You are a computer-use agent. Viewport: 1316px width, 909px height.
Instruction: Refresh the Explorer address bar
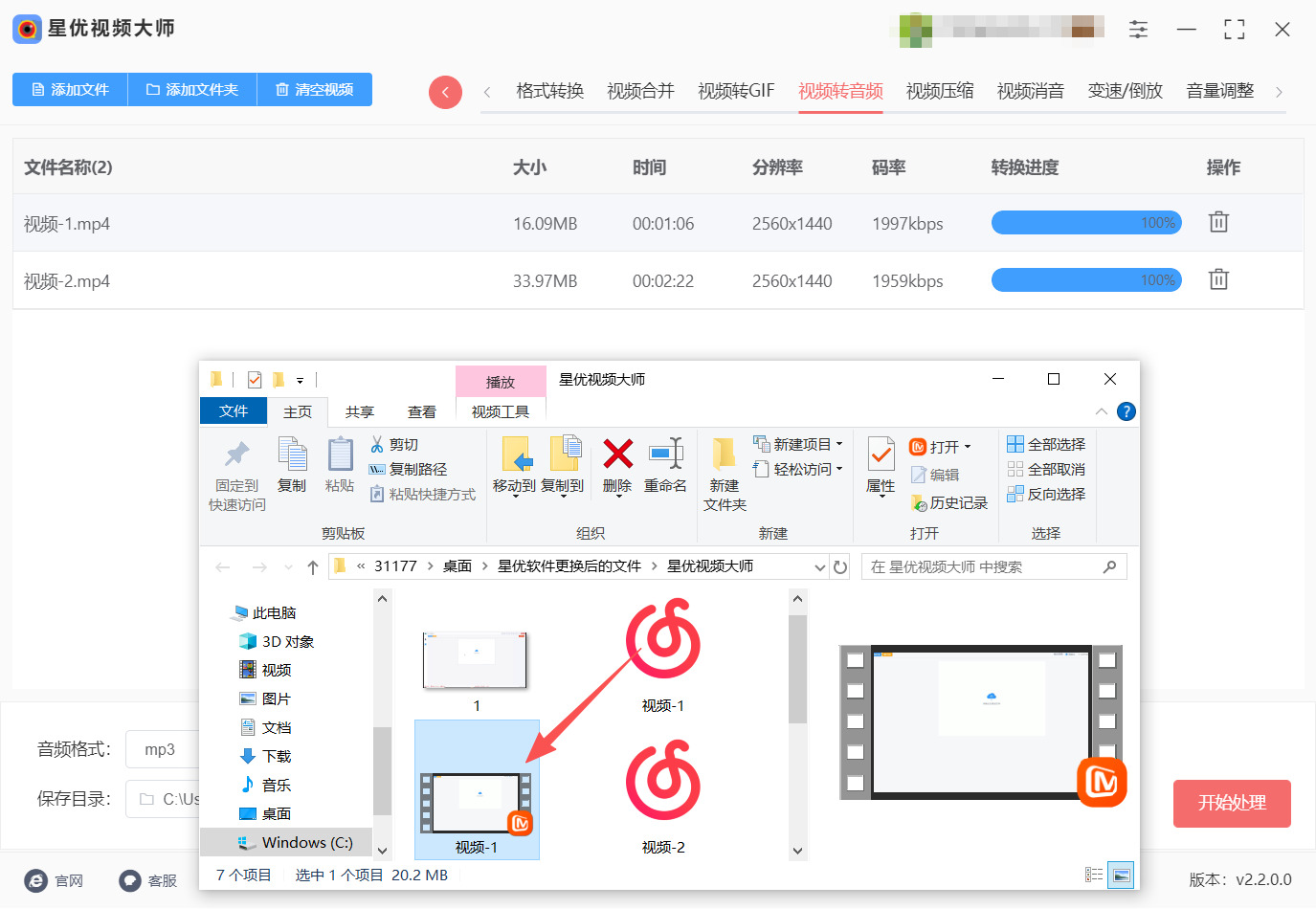pyautogui.click(x=840, y=567)
